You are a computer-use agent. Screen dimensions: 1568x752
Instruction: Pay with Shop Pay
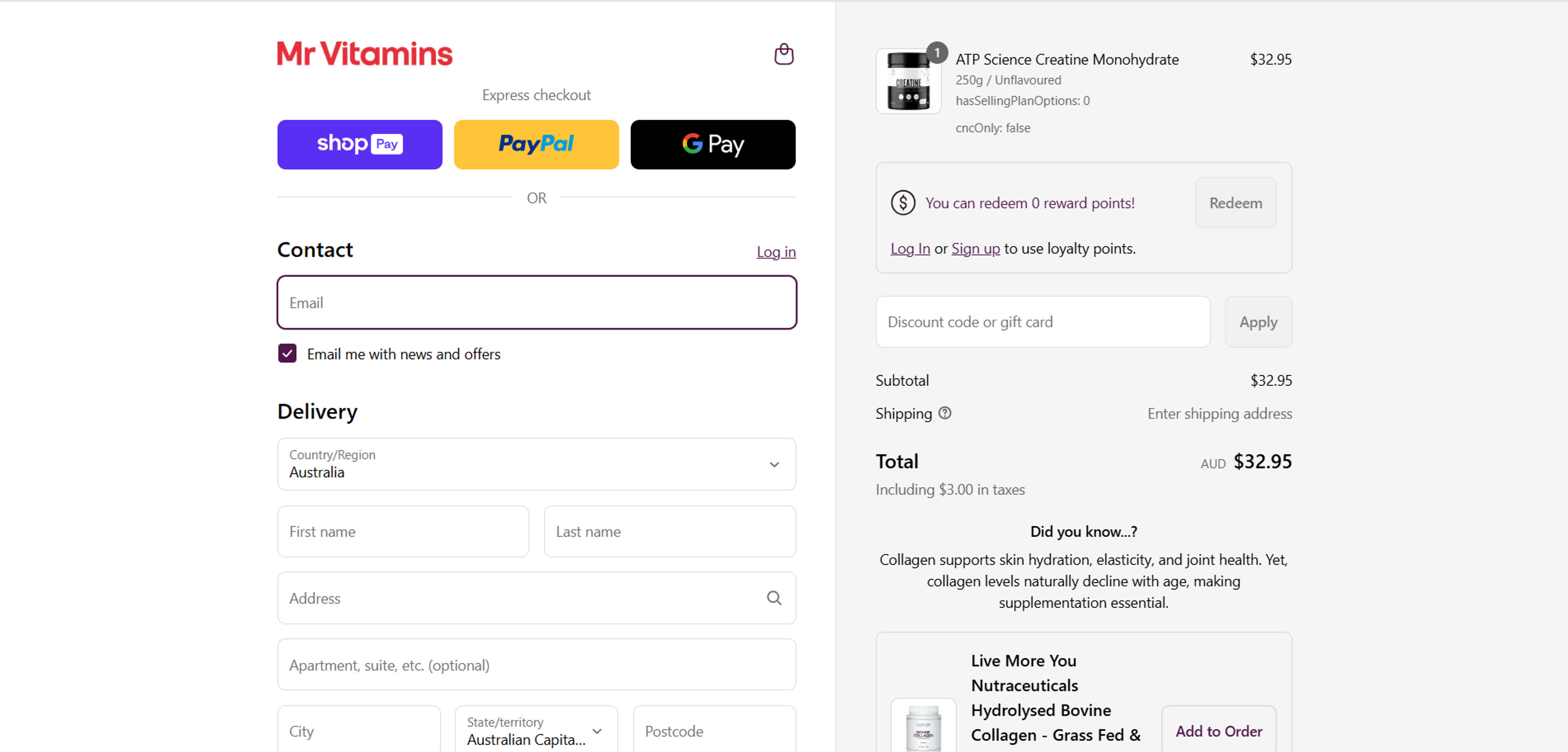click(360, 144)
